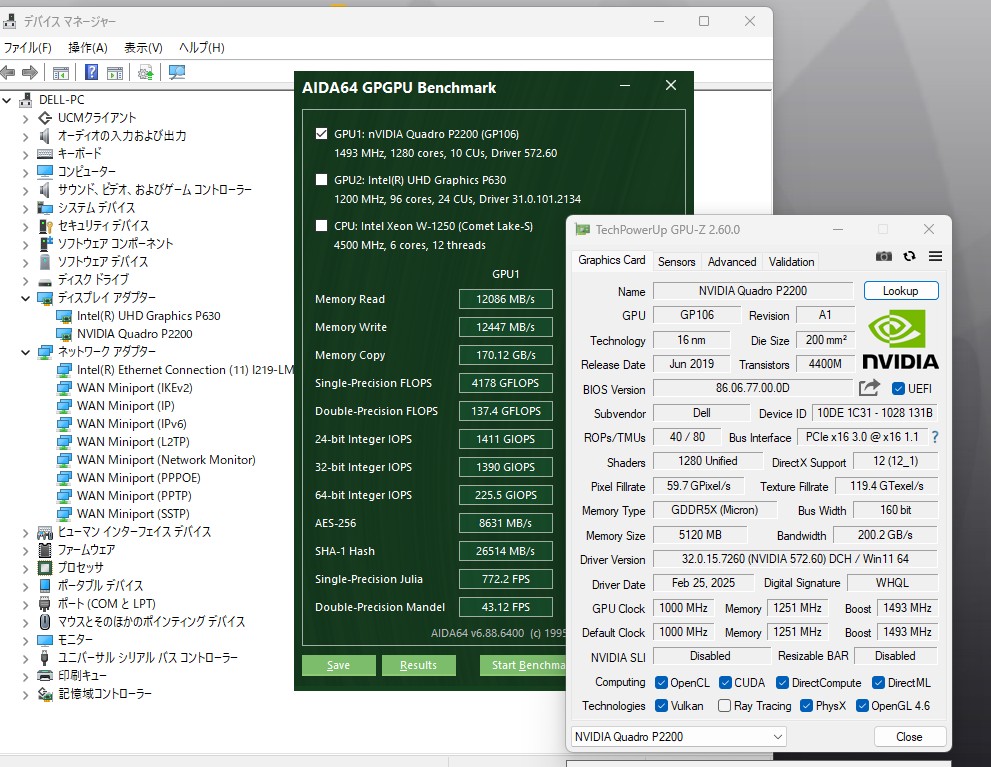Collapse the Display adapters (ディスプレイ アダプター) node
Image resolution: width=991 pixels, height=767 pixels.
click(25, 298)
